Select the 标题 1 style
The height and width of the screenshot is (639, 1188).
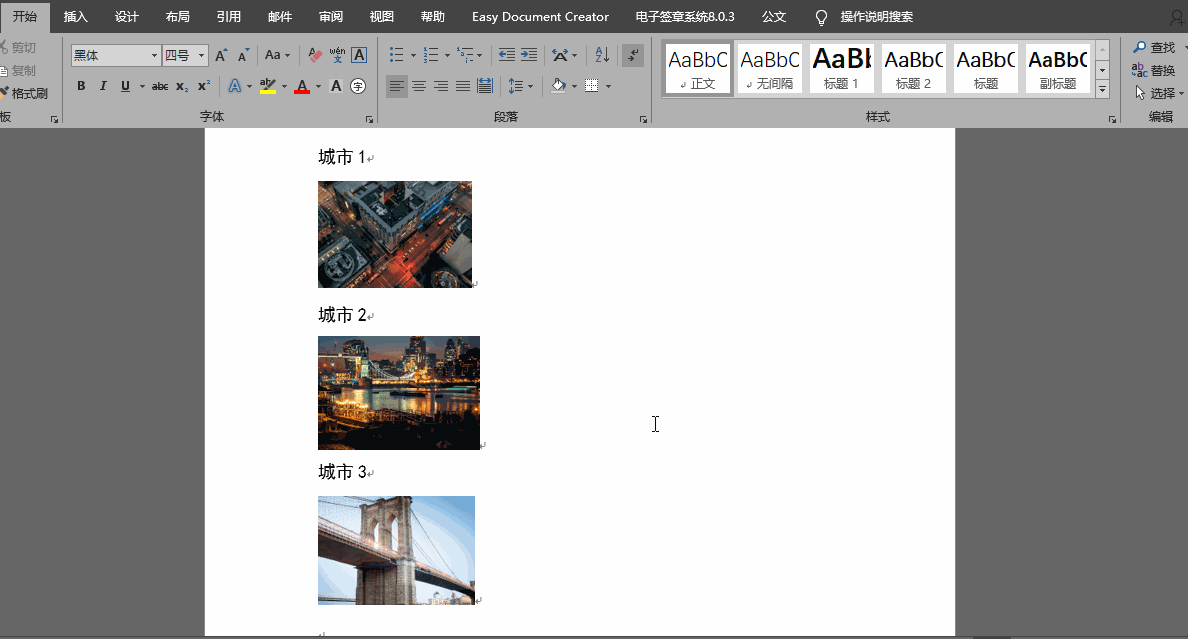pos(841,68)
